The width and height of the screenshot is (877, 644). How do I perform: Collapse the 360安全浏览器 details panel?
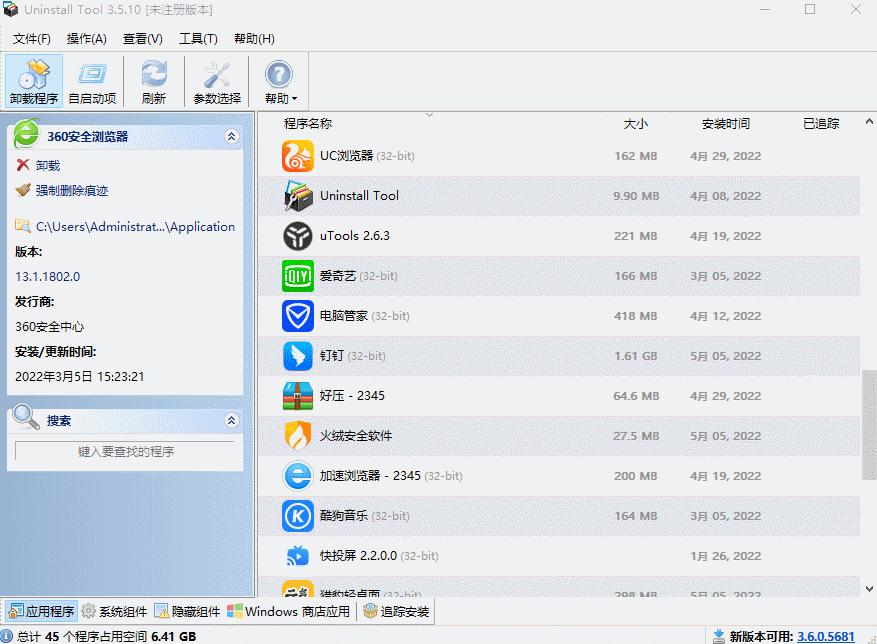click(x=232, y=137)
